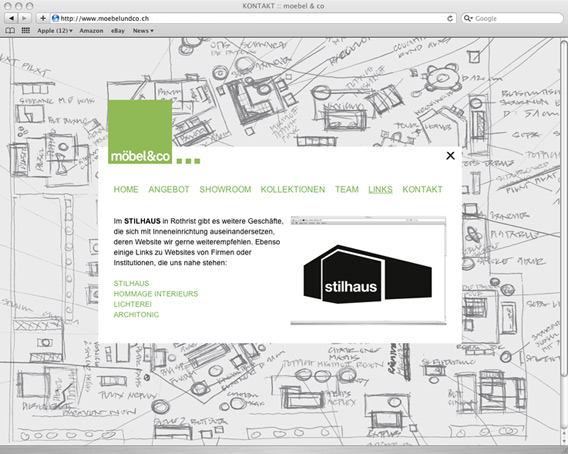Open the Apple (12) bookmarks dropdown
Screen dimensions: 568x454
click(x=55, y=31)
